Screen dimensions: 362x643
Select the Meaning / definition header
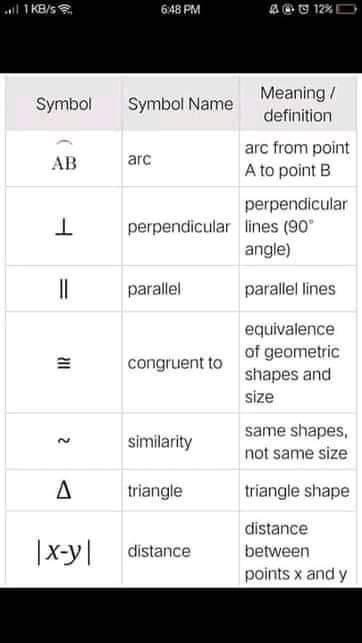click(x=298, y=105)
